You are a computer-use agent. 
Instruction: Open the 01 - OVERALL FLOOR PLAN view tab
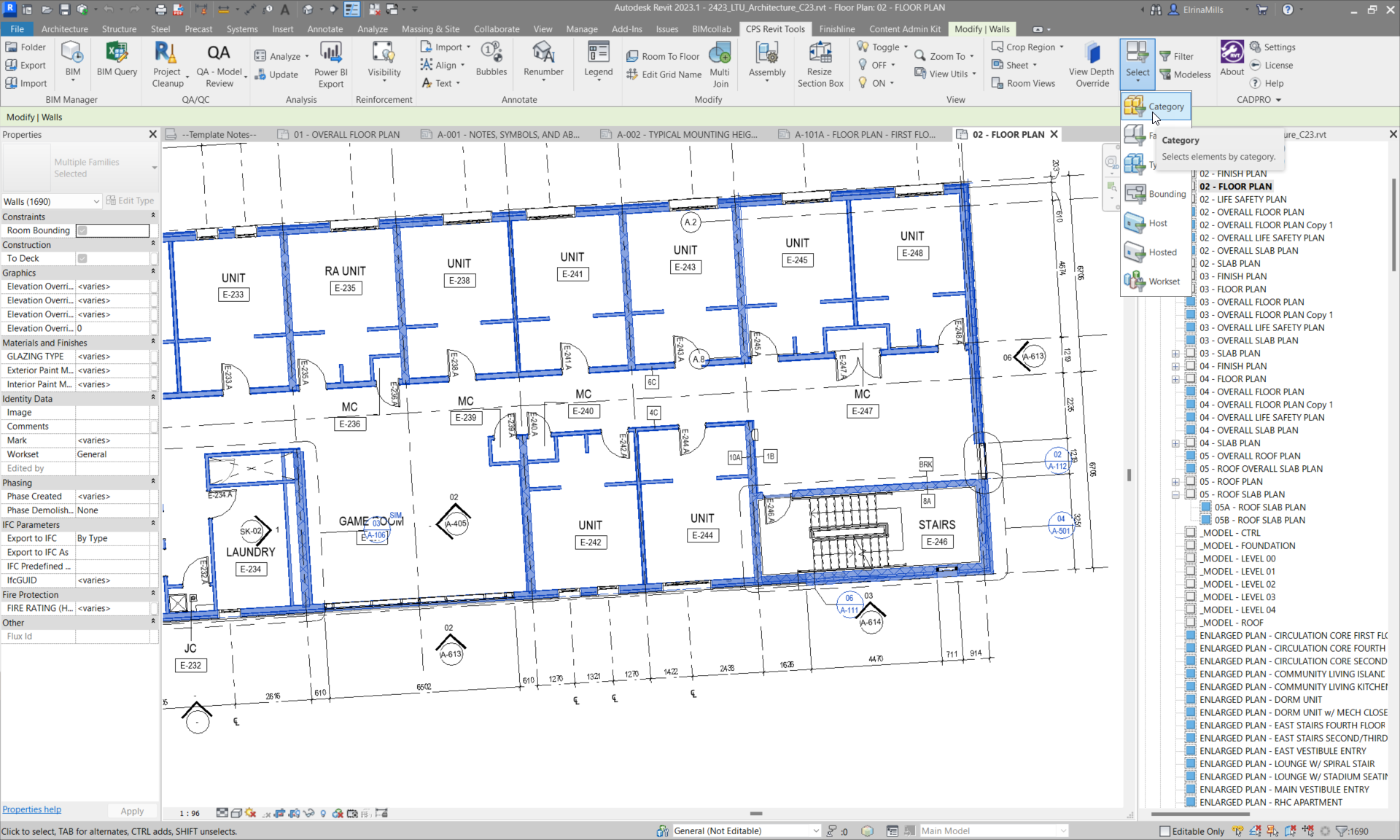(346, 134)
